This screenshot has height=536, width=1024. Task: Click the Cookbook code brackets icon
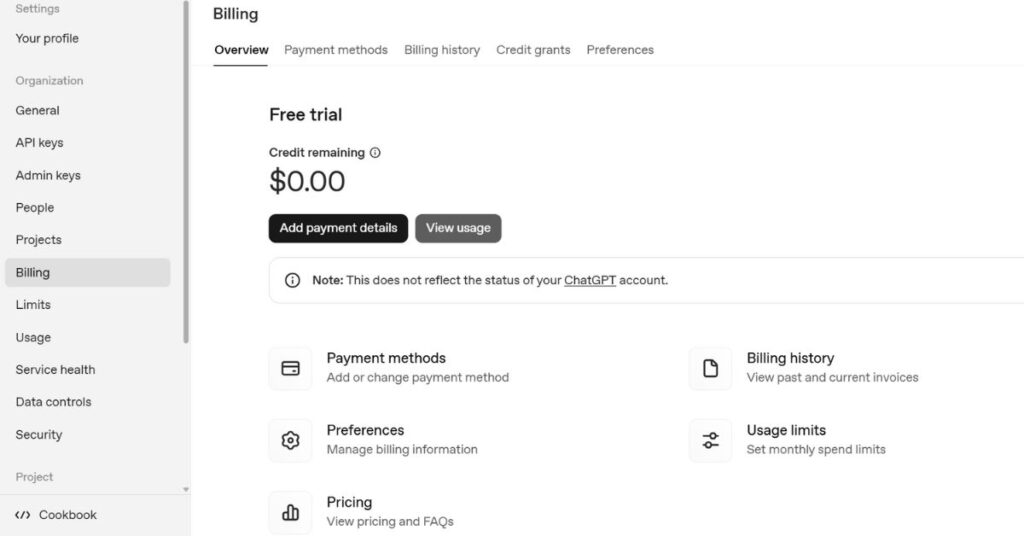(23, 515)
